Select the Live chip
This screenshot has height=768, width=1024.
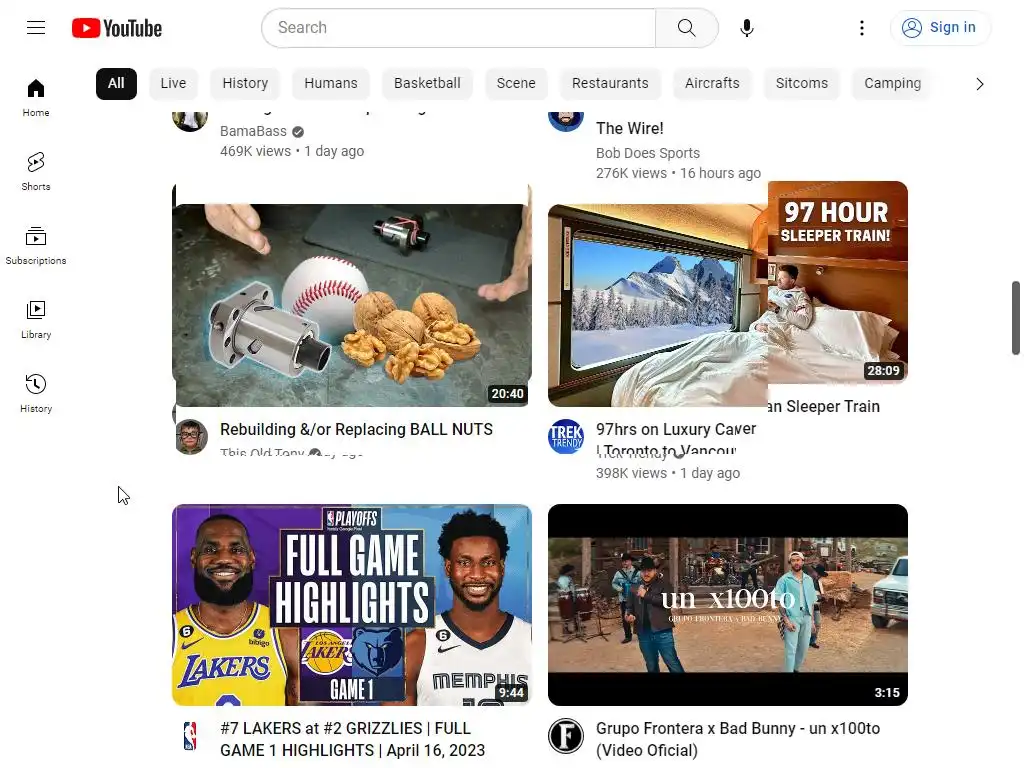pos(173,84)
